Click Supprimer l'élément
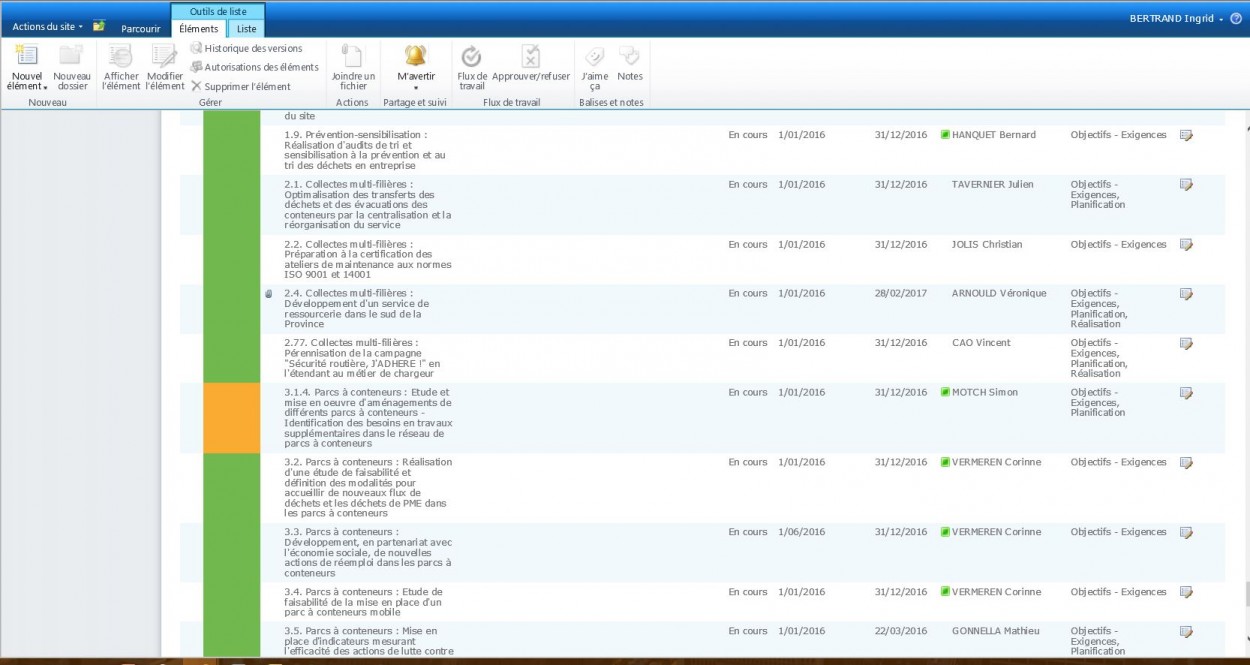Viewport: 1250px width, 665px height. click(240, 86)
